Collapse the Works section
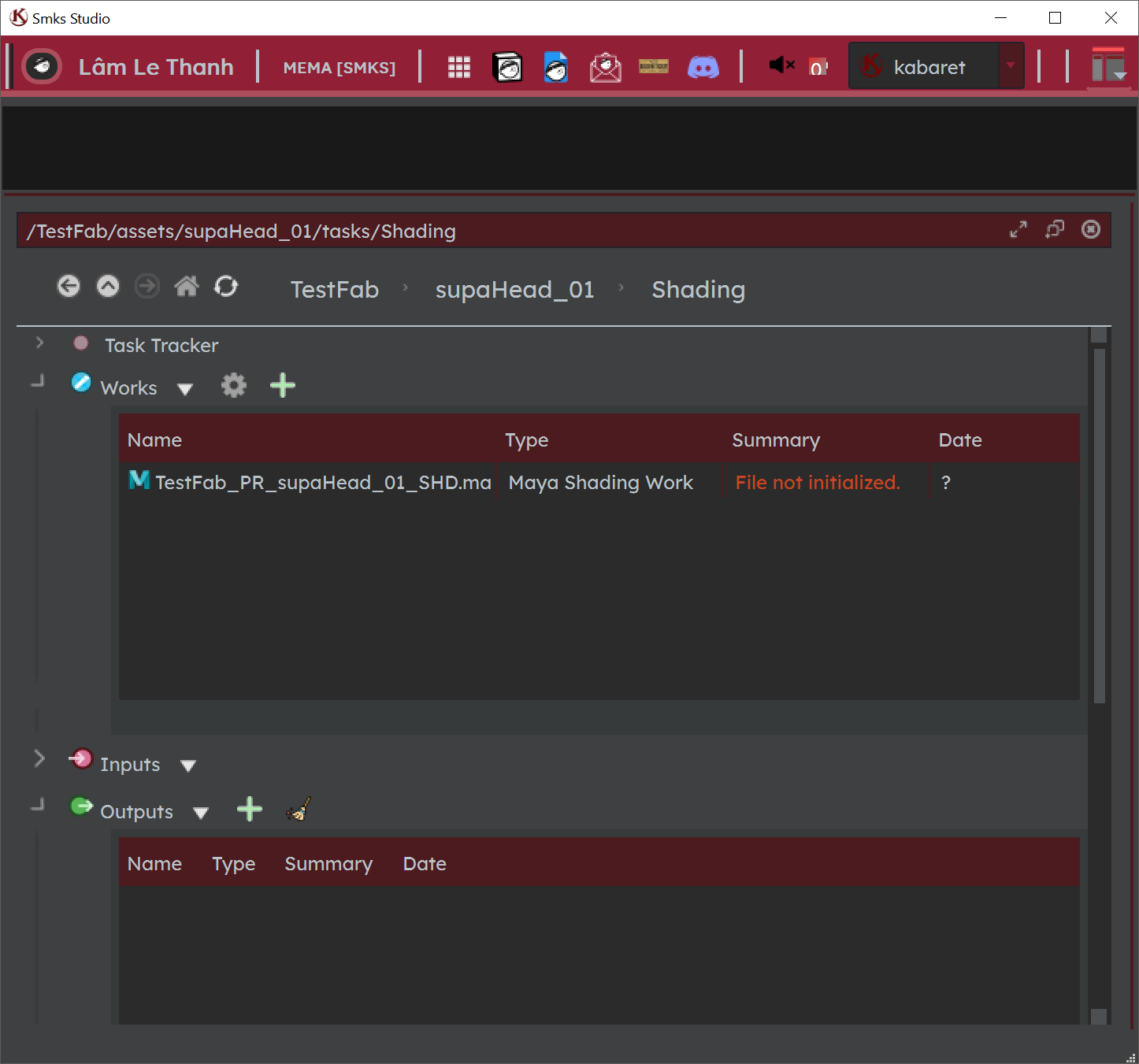 [x=38, y=382]
